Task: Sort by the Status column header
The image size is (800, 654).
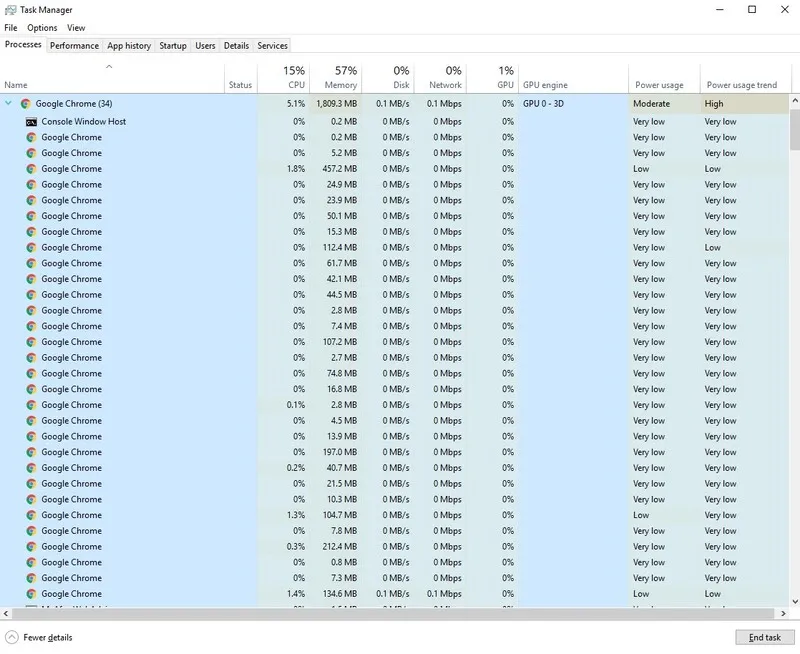Action: [x=241, y=78]
